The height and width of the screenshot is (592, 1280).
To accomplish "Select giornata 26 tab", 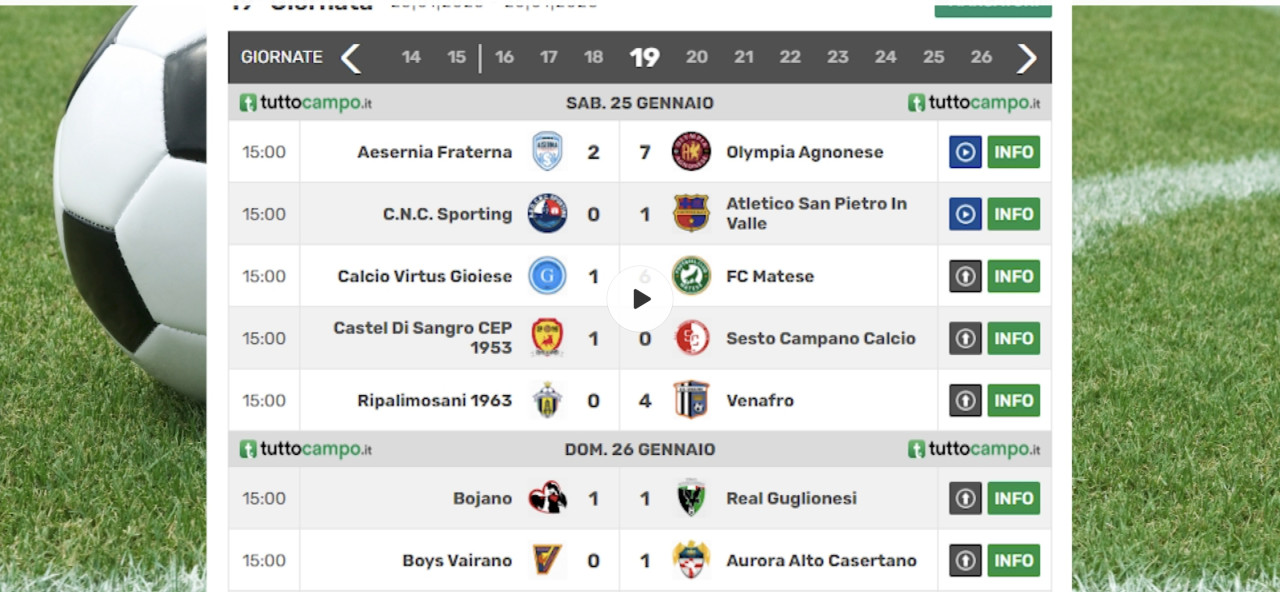I will [x=981, y=58].
